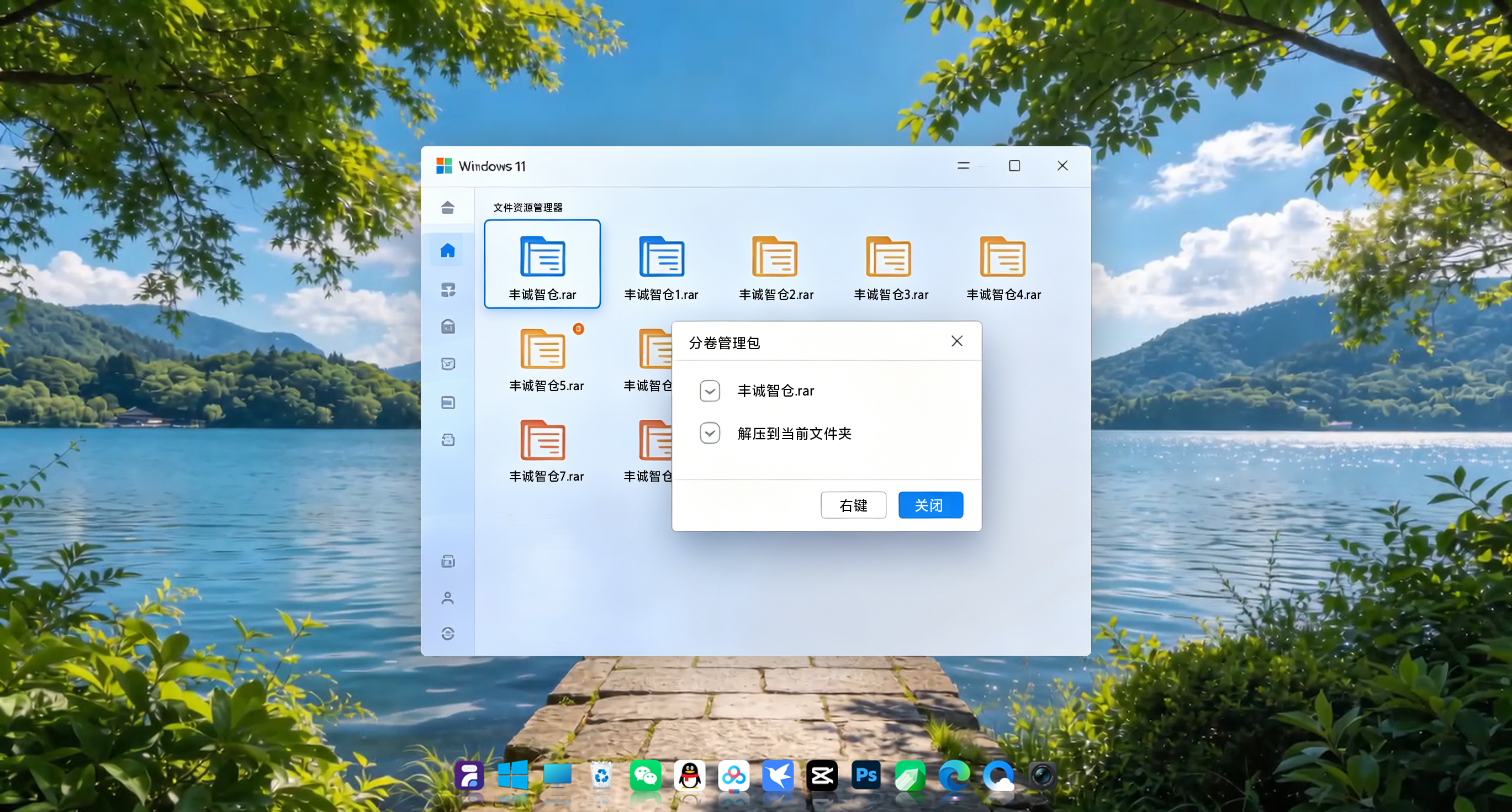Select the 丰诚智仓.rar file icon

pos(542,256)
